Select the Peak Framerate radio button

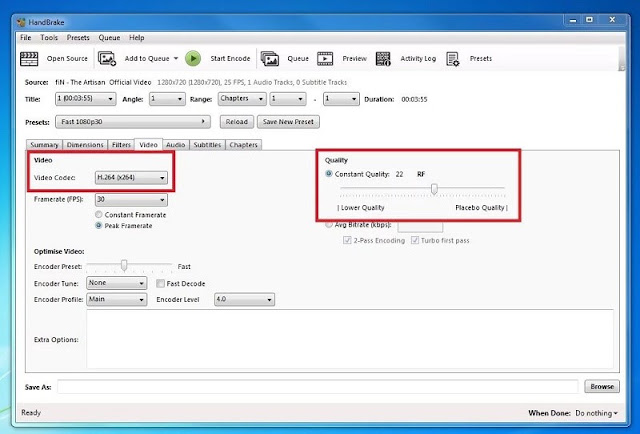tap(98, 225)
